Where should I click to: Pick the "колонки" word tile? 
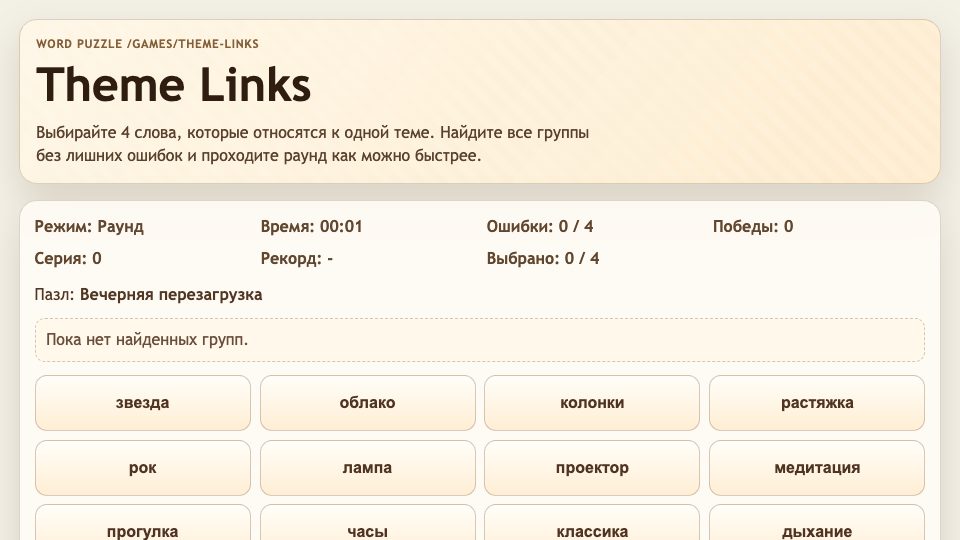pos(592,403)
